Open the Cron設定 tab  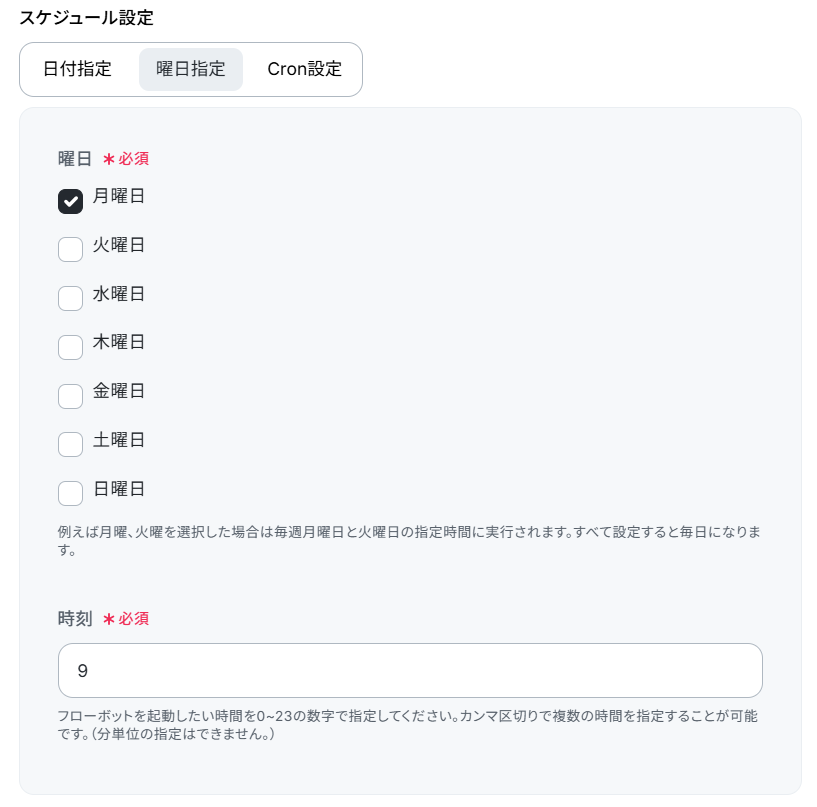[304, 70]
